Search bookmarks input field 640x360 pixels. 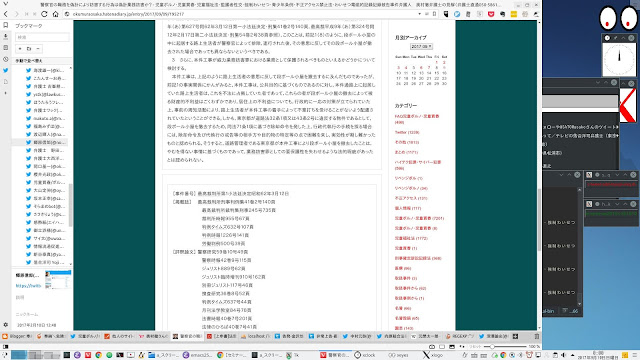pyautogui.click(x=42, y=37)
